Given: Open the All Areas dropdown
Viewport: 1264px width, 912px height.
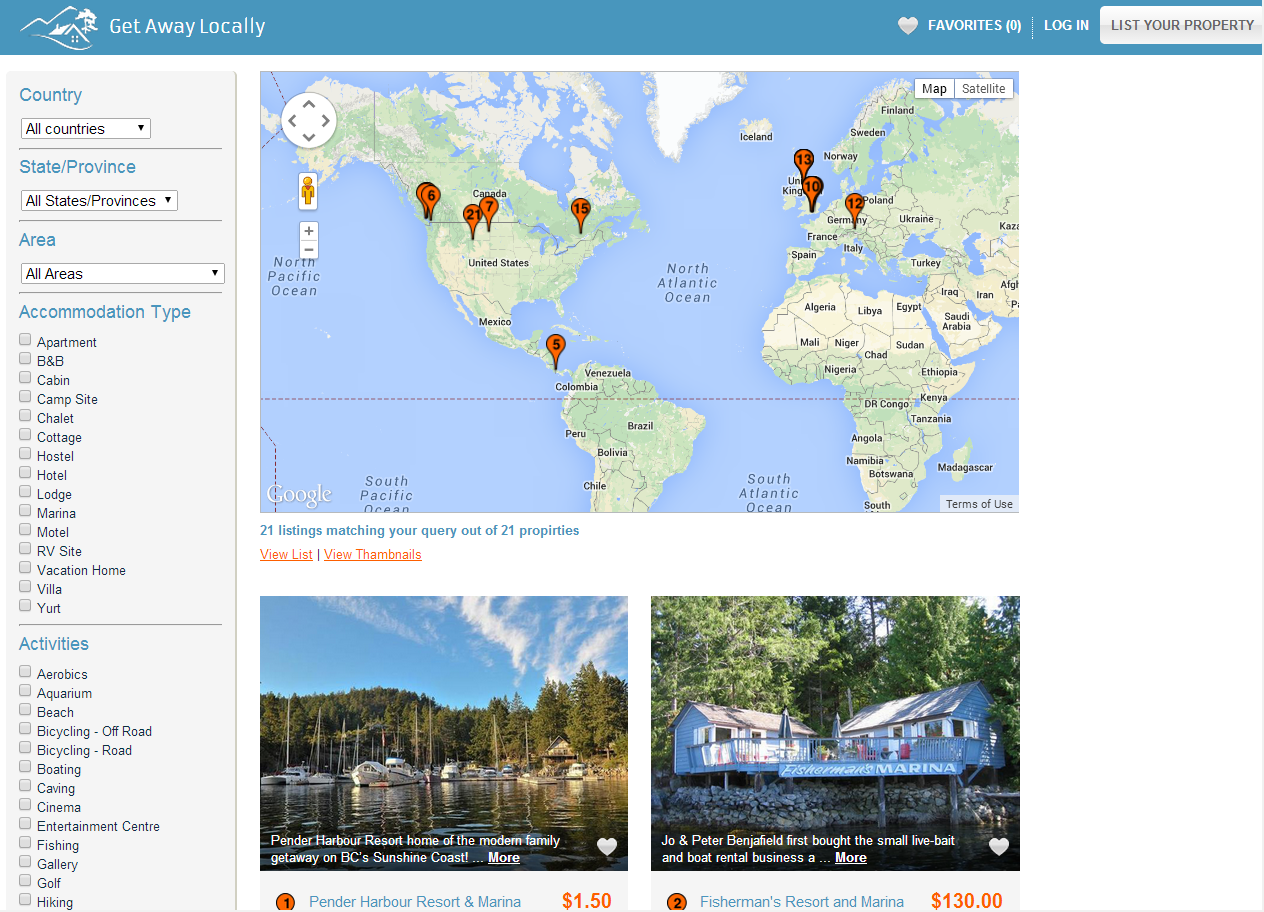Looking at the screenshot, I should (x=122, y=273).
